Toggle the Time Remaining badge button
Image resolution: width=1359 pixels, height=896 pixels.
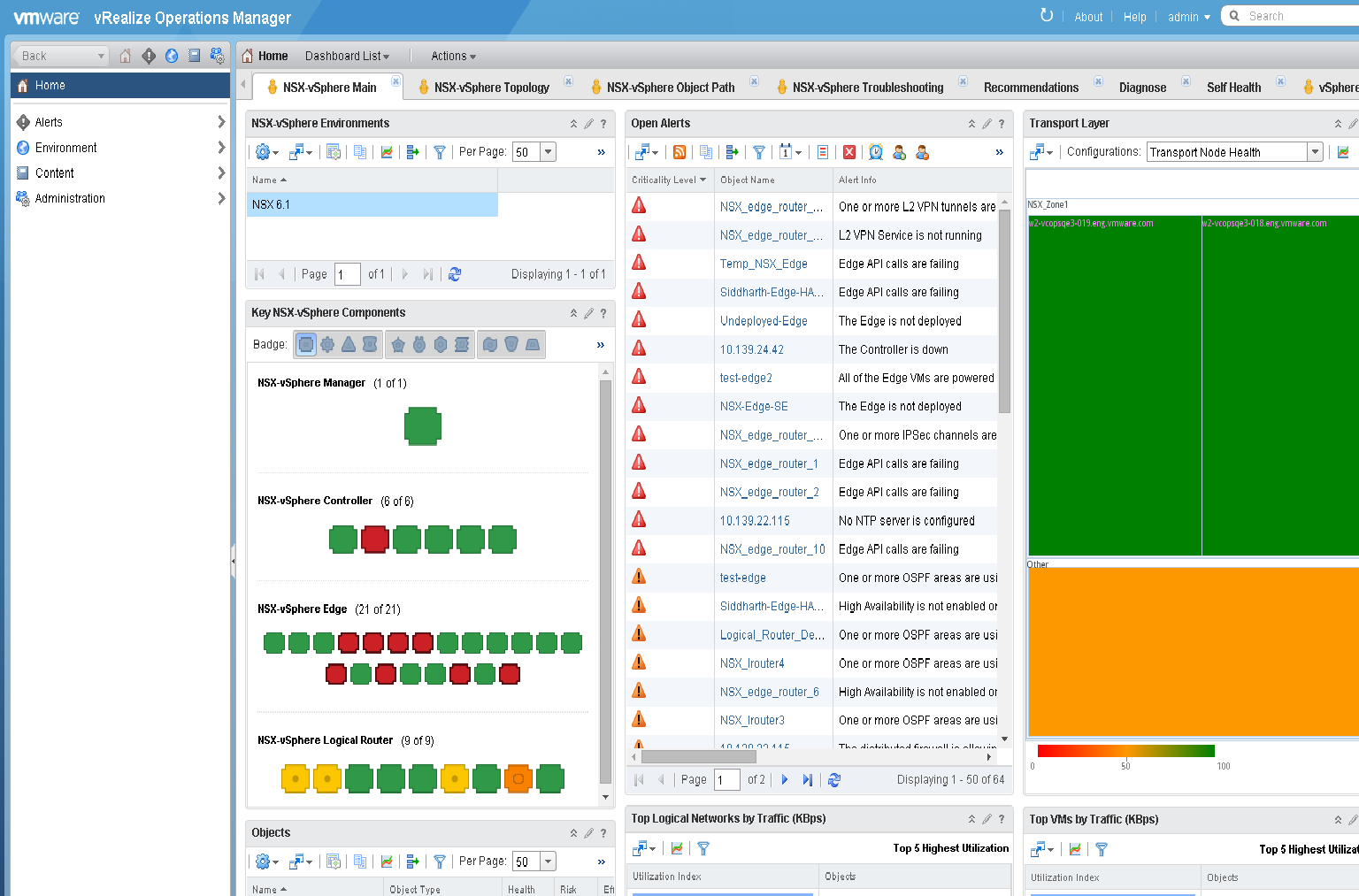point(419,344)
